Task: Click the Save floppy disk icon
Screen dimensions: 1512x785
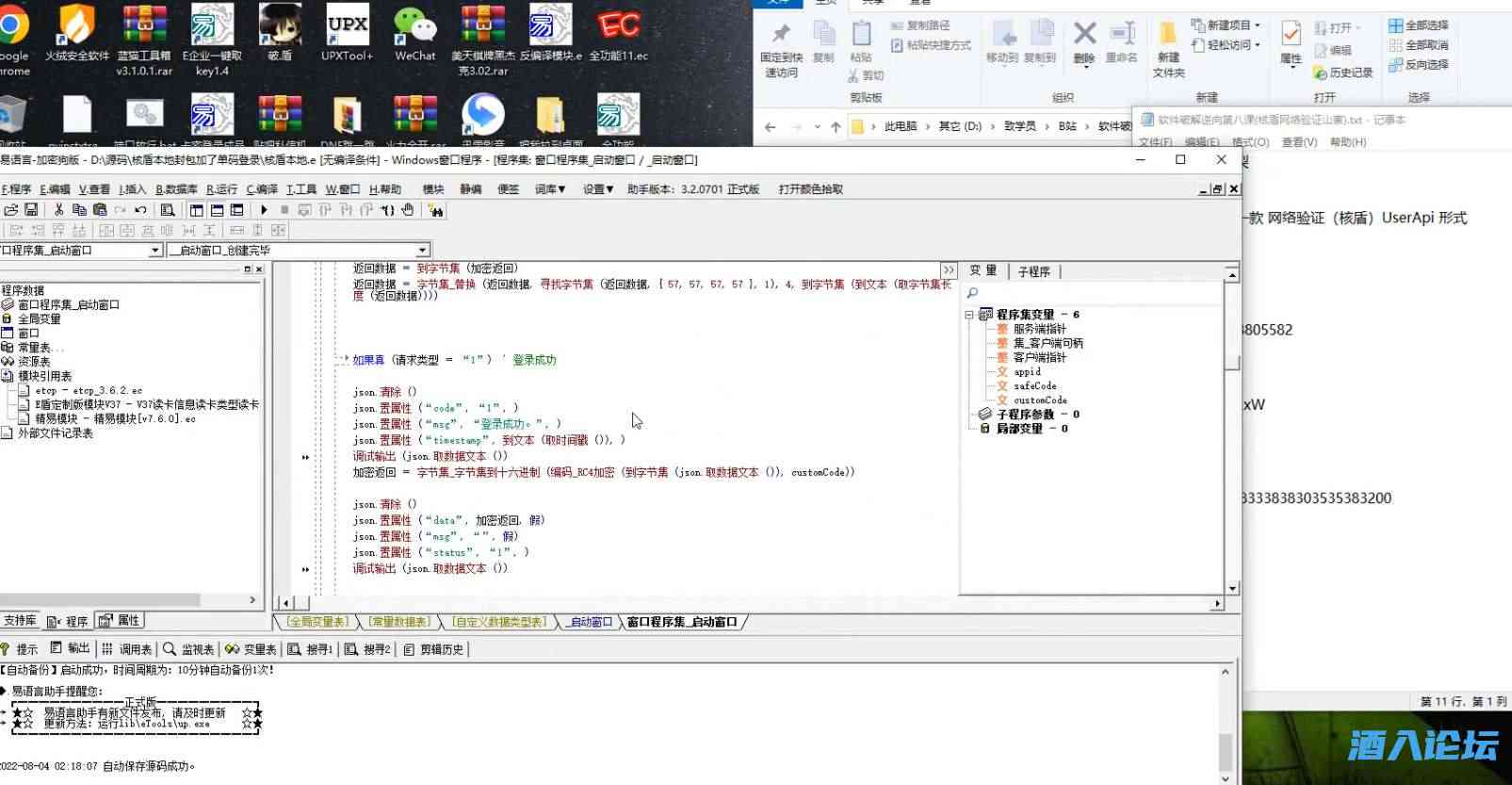Action: tap(31, 210)
